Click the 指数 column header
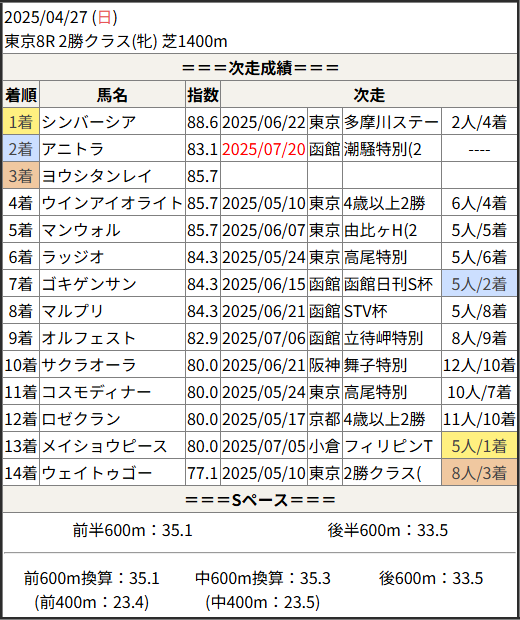Image resolution: width=520 pixels, height=620 pixels. (203, 95)
